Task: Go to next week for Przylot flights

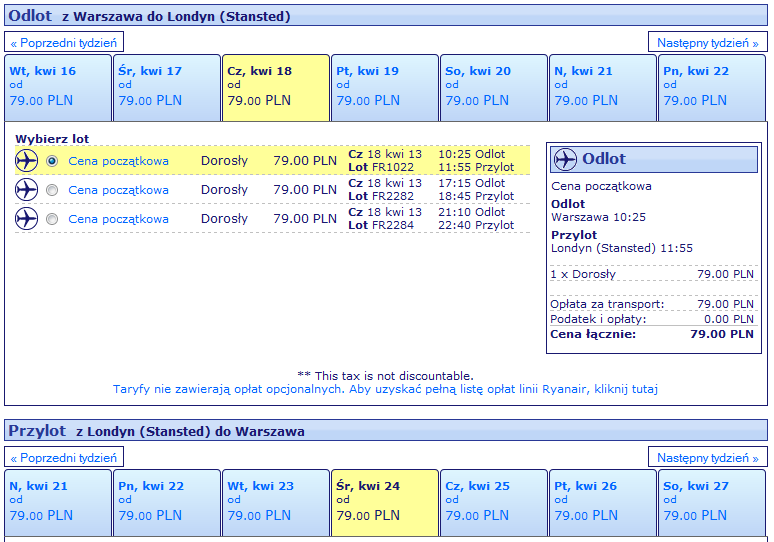Action: pos(707,458)
